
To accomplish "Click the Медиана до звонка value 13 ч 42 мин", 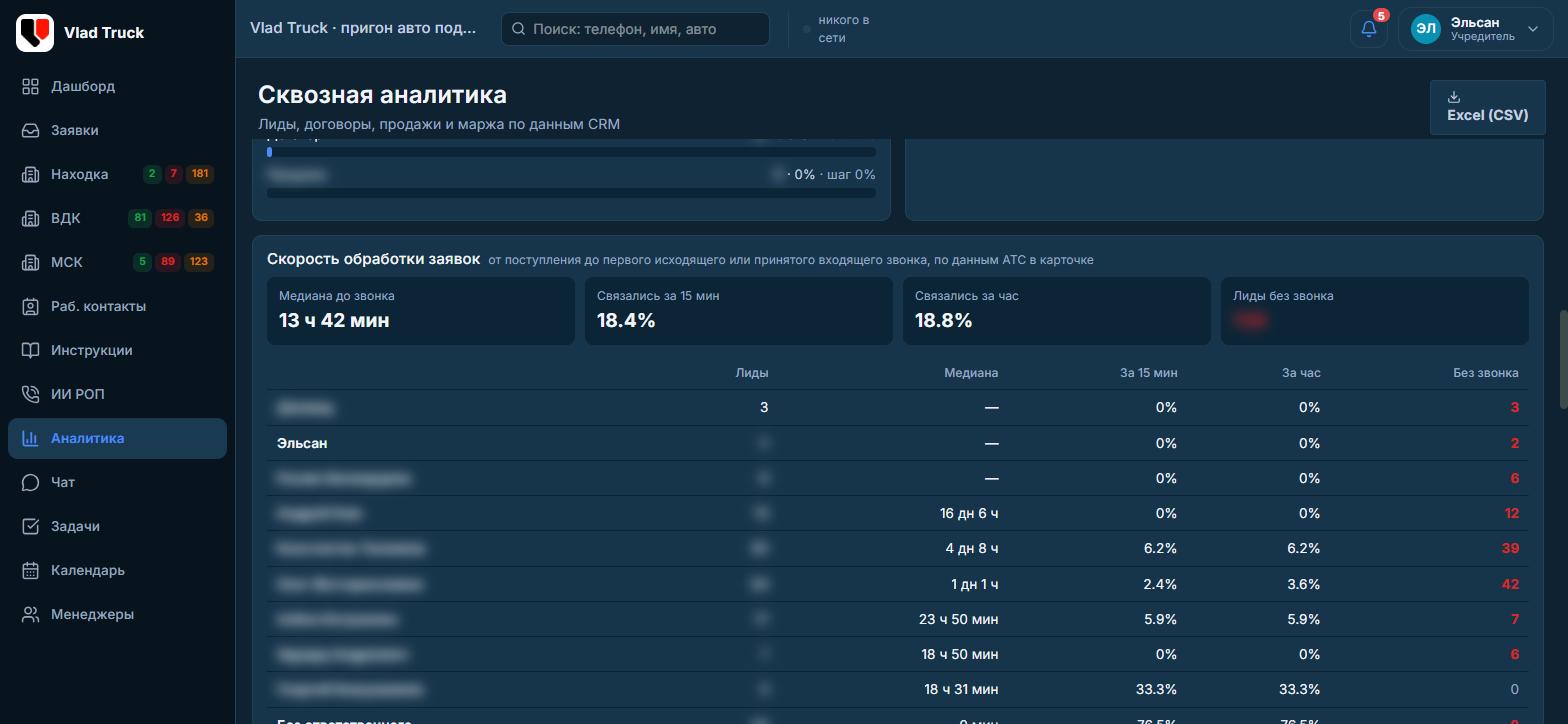I will [x=334, y=321].
